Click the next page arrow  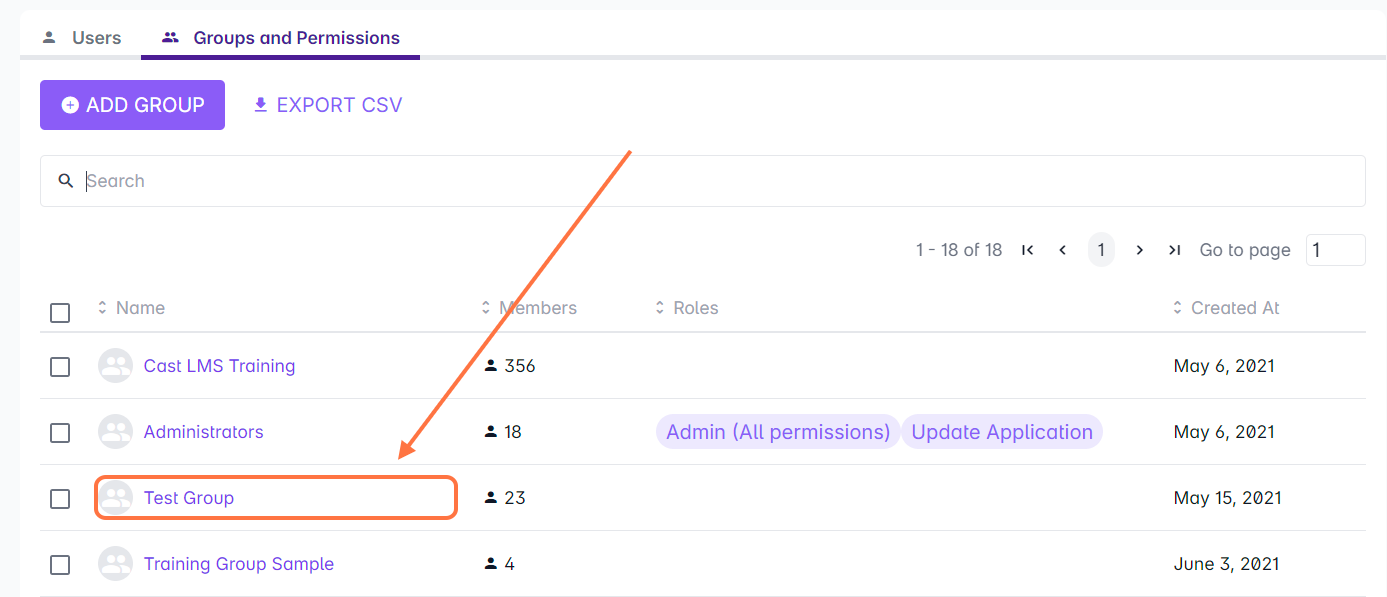pyautogui.click(x=1139, y=250)
